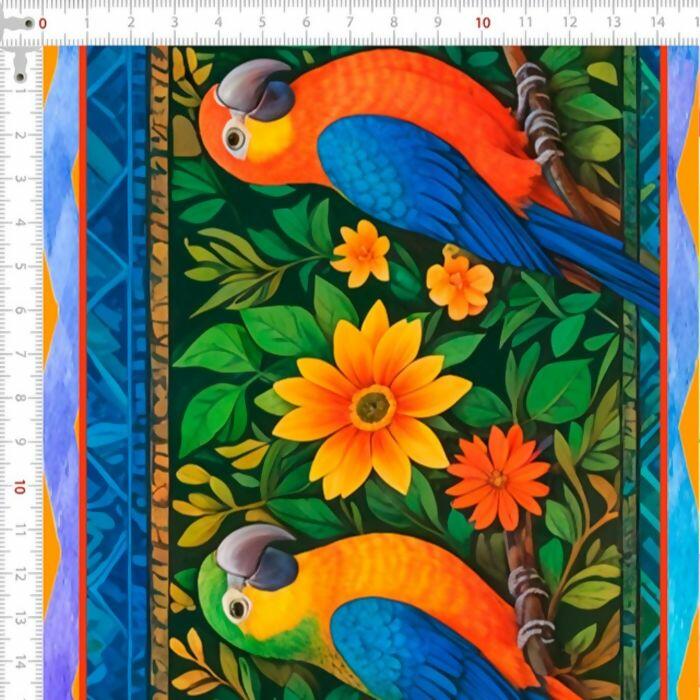Click the upper parrot's eye
The image size is (700, 700).
[x=235, y=138]
